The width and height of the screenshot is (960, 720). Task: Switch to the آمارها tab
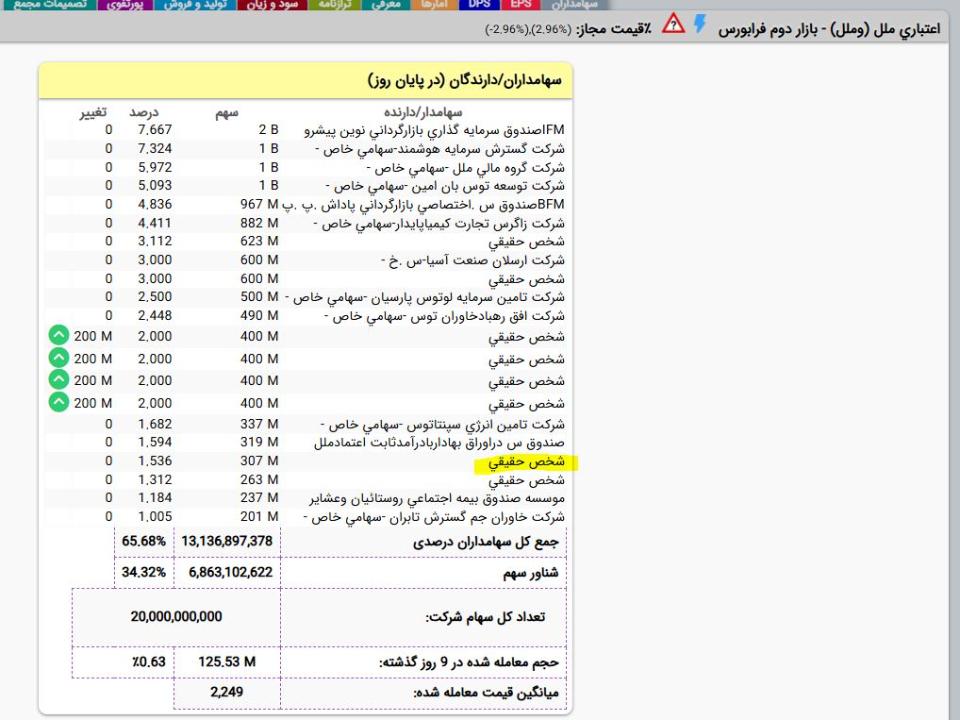click(437, 5)
